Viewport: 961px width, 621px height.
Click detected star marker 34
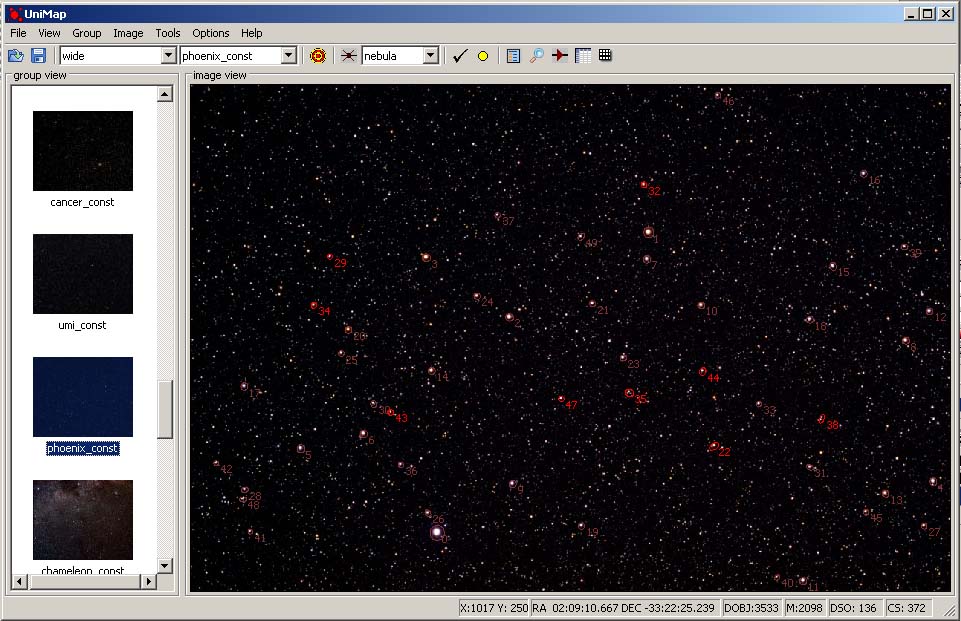tap(314, 305)
